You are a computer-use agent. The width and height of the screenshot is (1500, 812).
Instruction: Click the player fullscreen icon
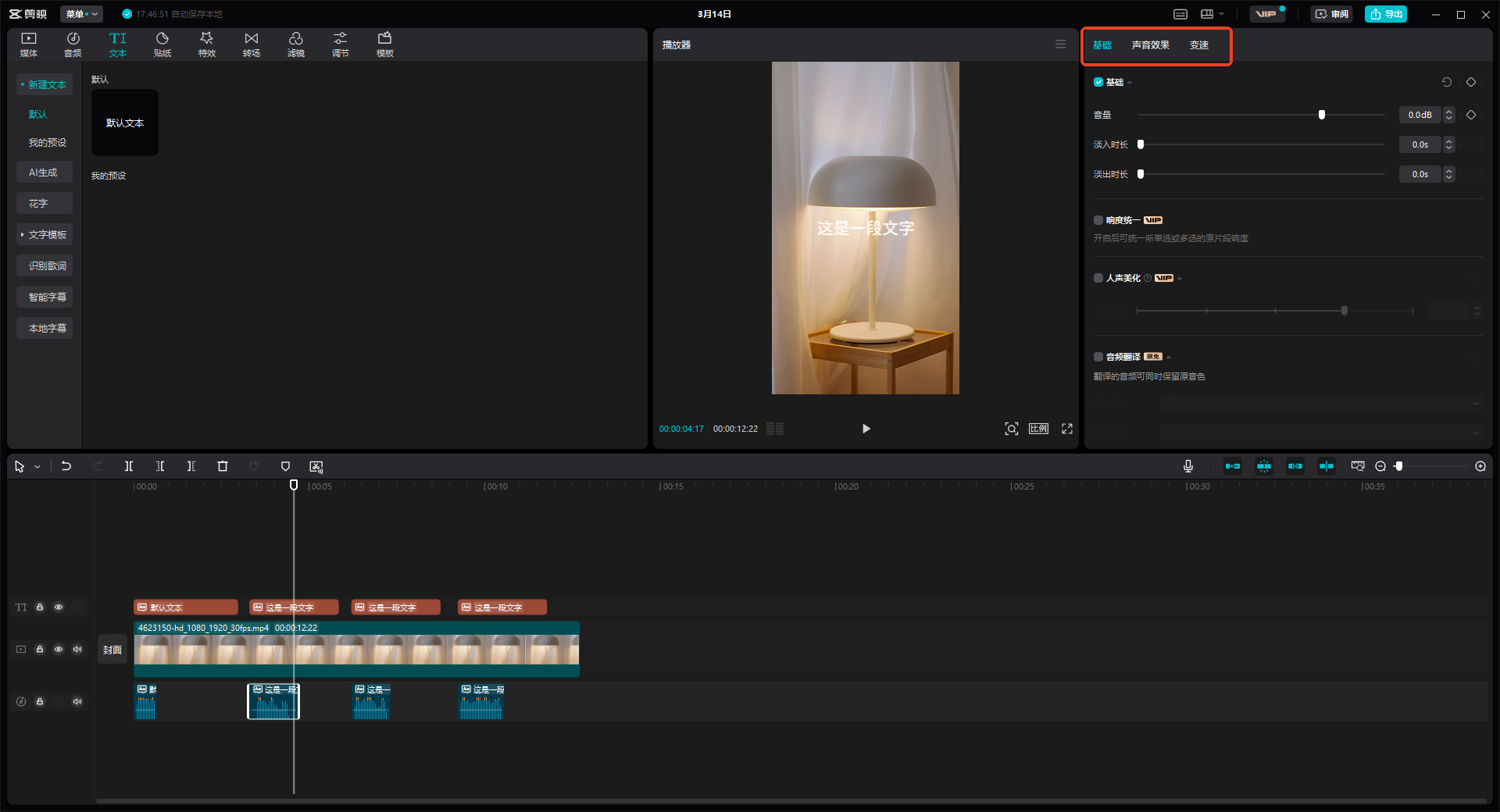click(1067, 429)
